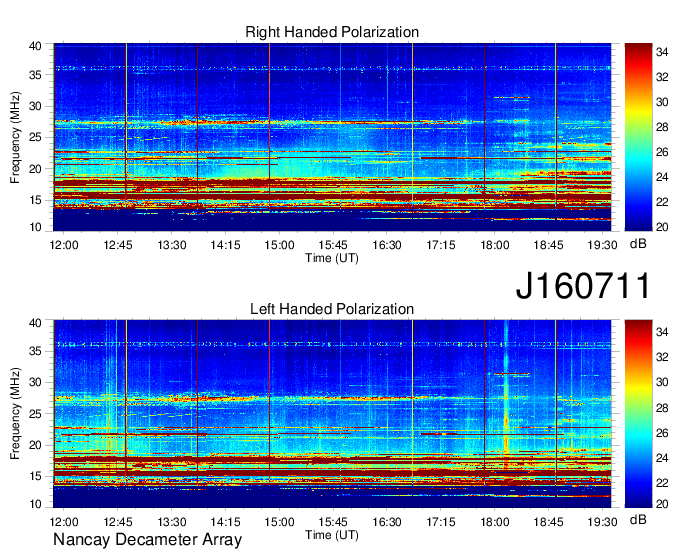680x552 pixels.
Task: Click the "10" frequency tick of the right-handed plot
Action: tap(36, 227)
